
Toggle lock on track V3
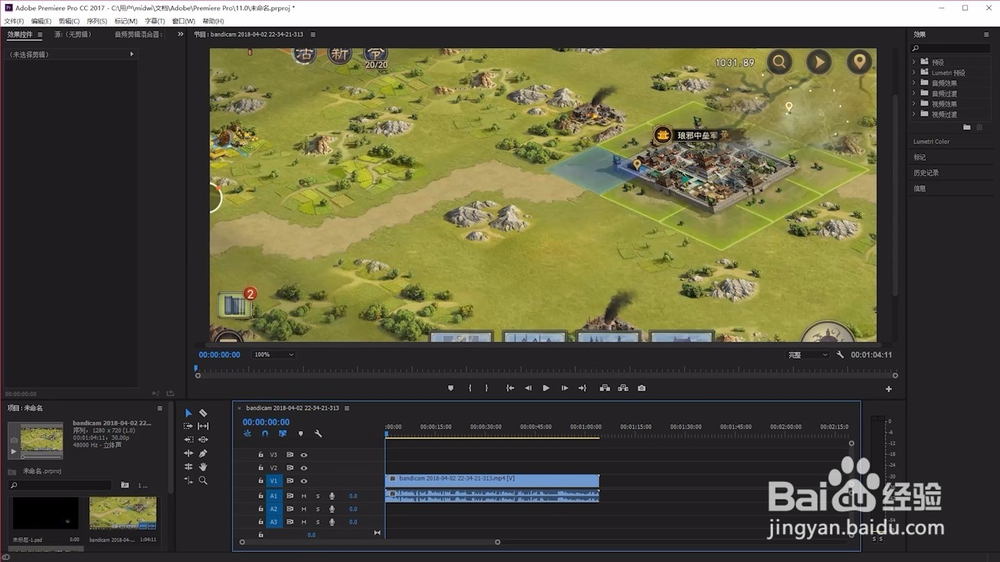261,455
